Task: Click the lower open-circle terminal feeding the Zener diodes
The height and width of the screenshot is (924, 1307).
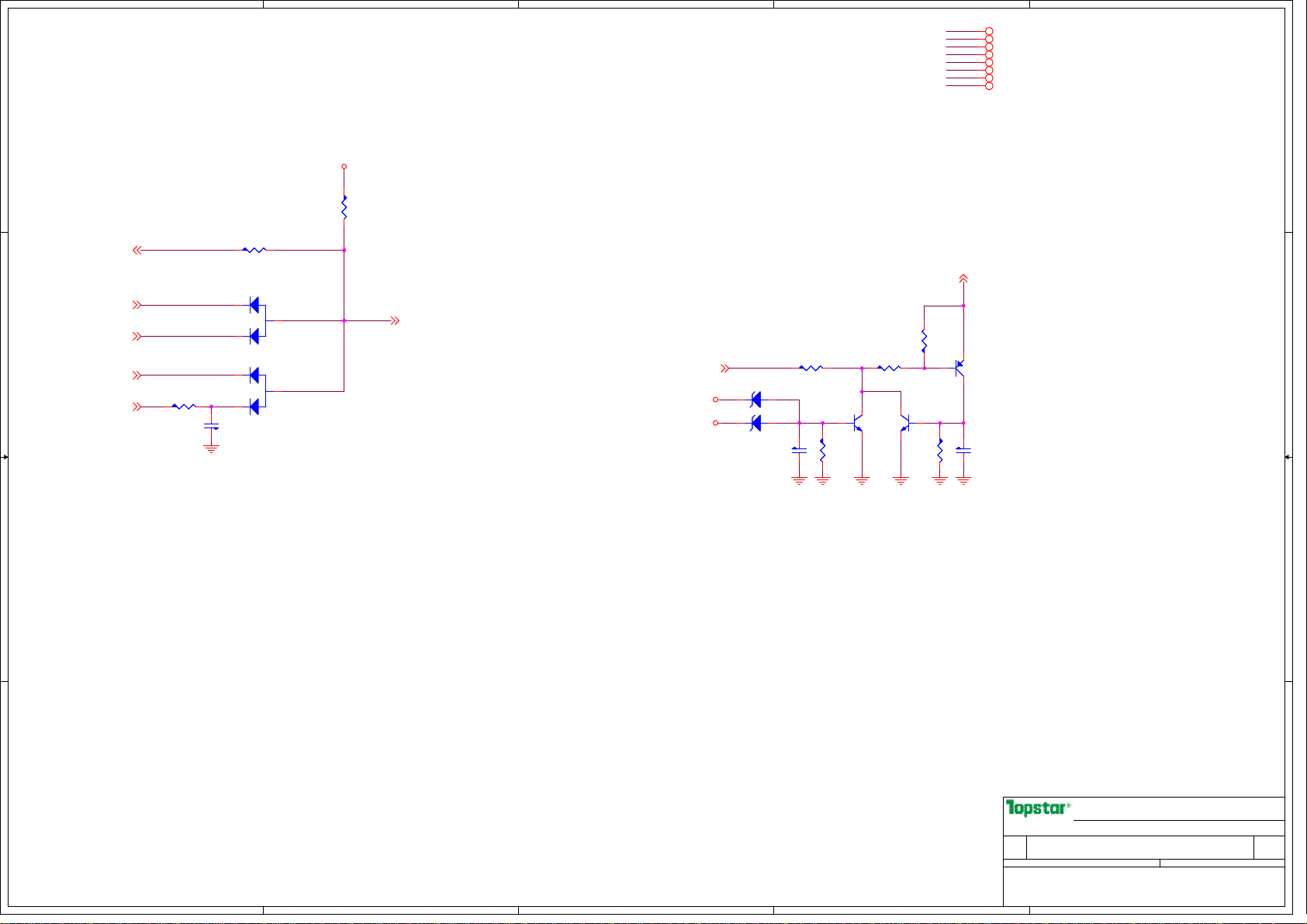Action: pos(715,423)
